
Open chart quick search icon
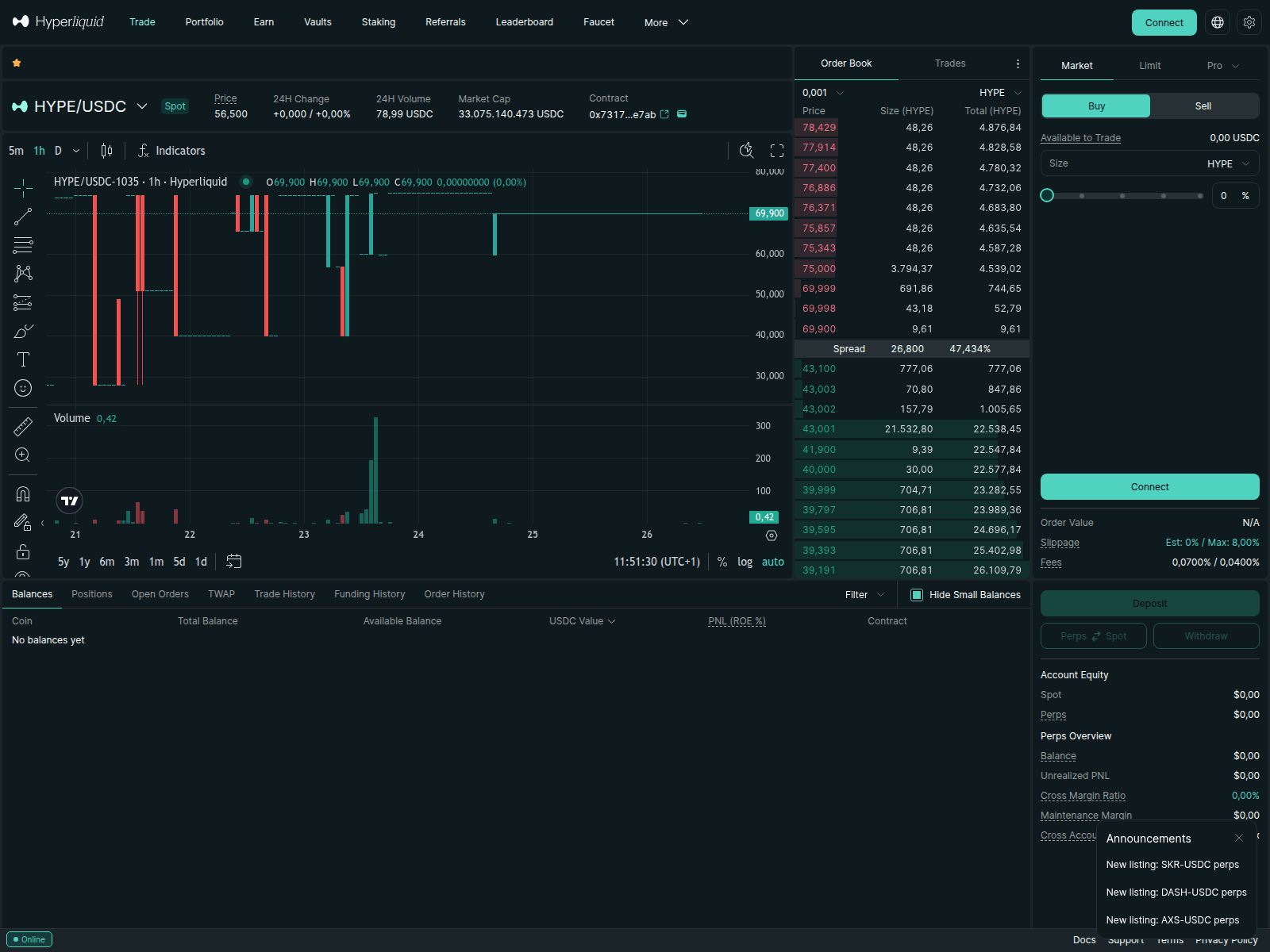tap(747, 151)
